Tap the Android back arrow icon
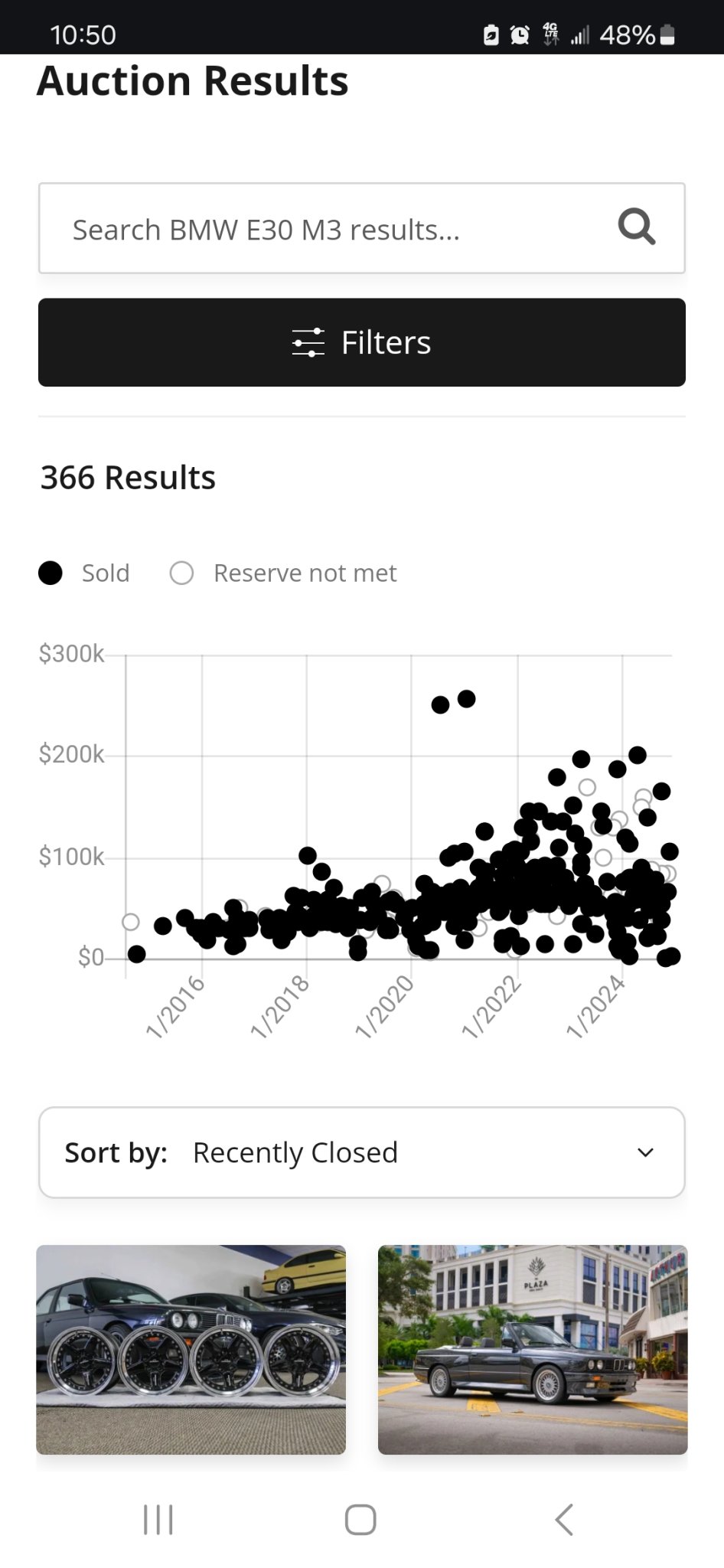724x1568 pixels. point(564,1519)
